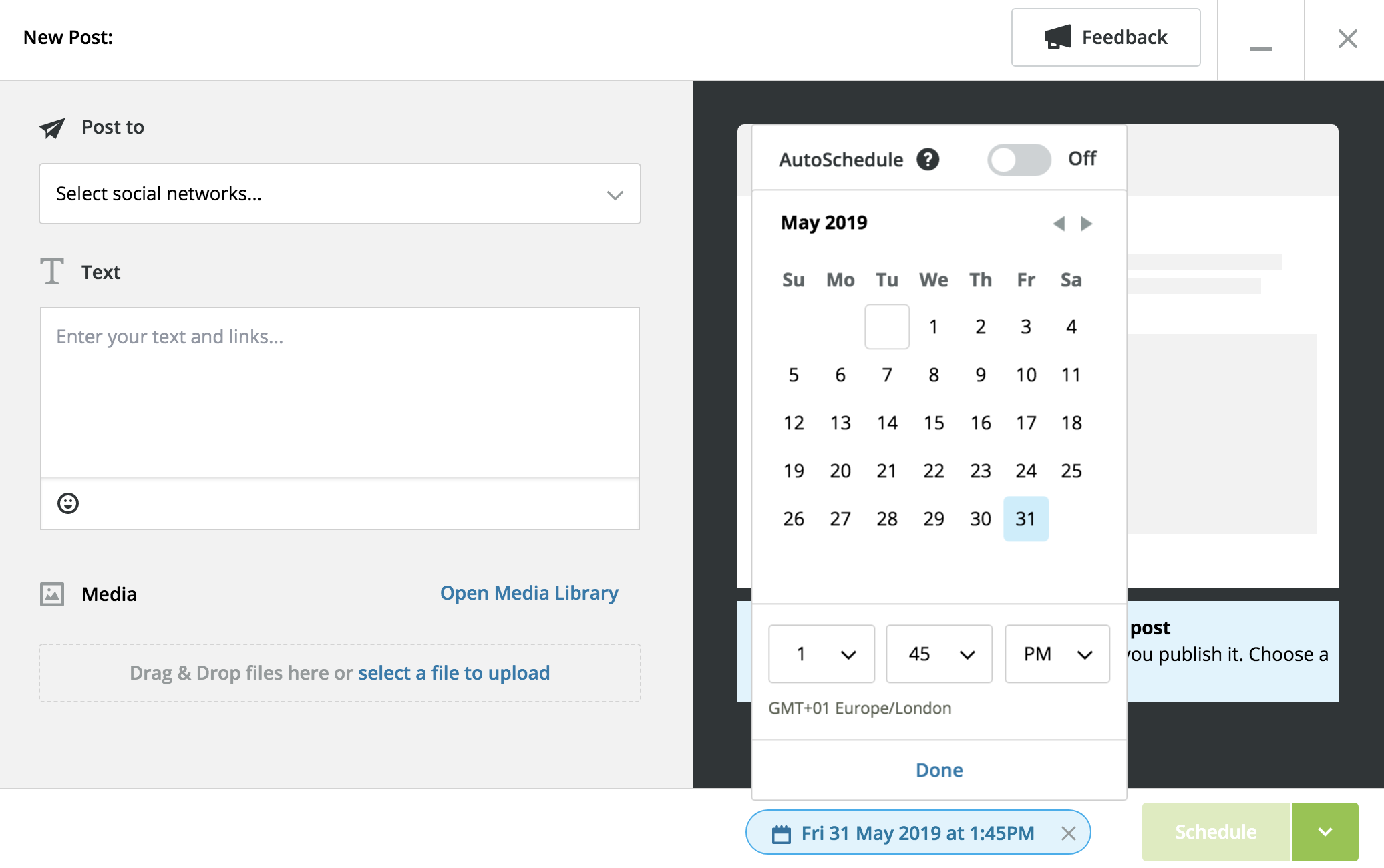Click the Media image icon
This screenshot has height=868, width=1384.
pyautogui.click(x=52, y=593)
